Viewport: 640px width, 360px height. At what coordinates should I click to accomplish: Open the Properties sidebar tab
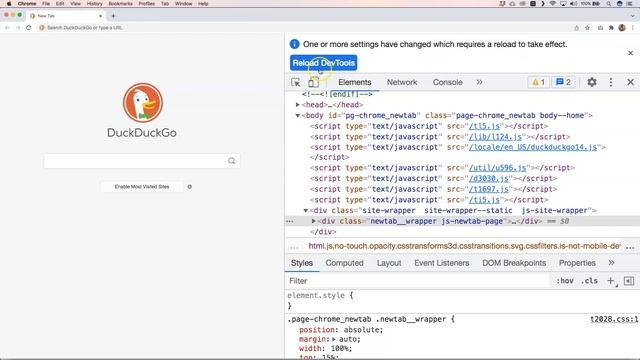click(577, 263)
